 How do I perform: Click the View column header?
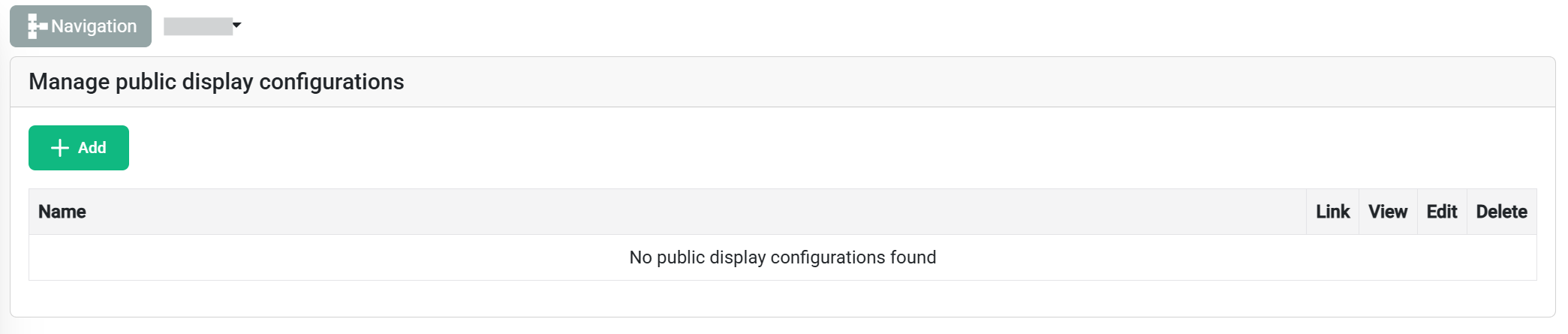(1387, 212)
